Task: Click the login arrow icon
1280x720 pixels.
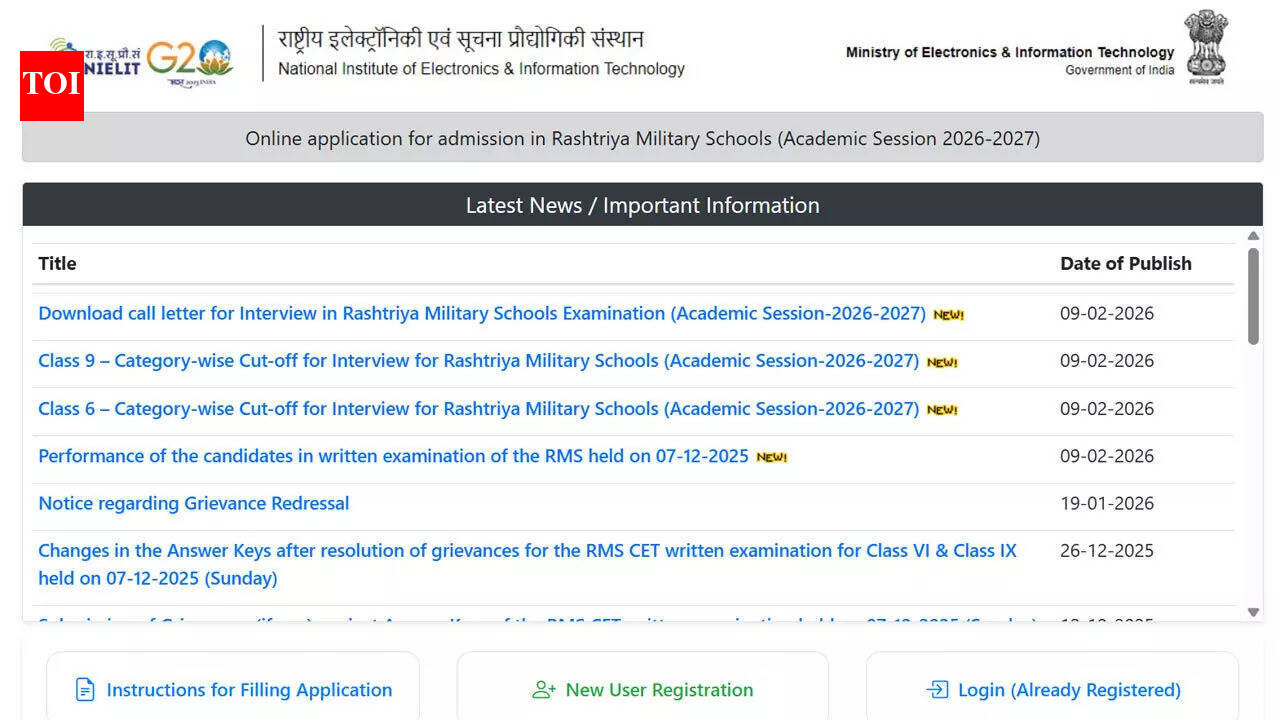Action: (x=935, y=690)
